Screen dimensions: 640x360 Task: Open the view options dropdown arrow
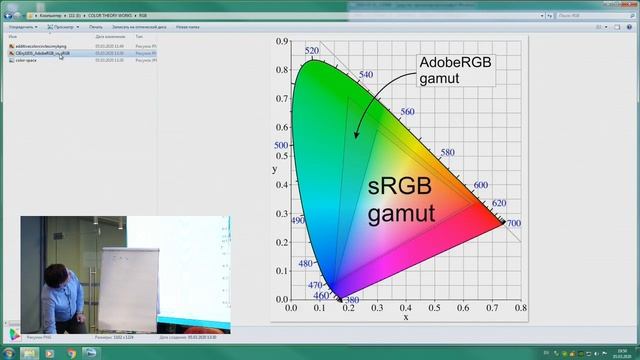click(606, 27)
